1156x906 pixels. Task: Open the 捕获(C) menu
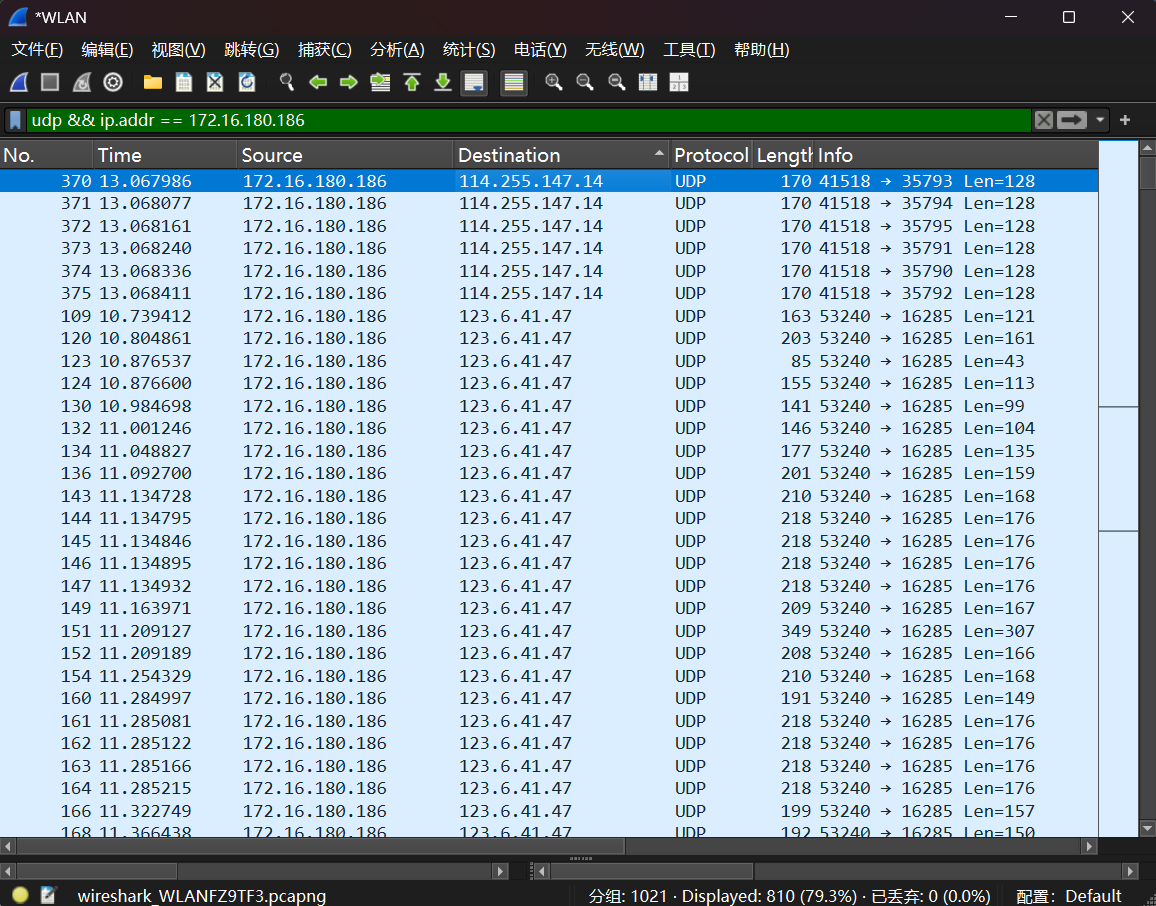click(324, 50)
